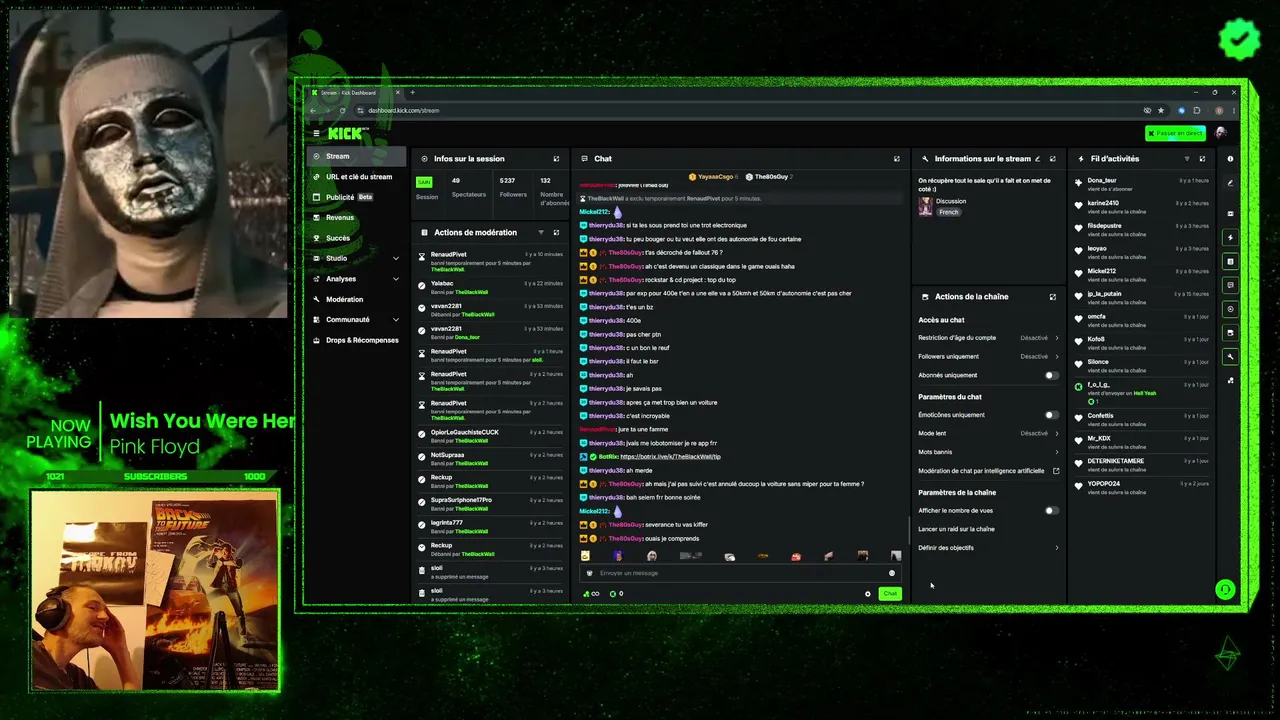Select Stream in the sidebar

[x=356, y=156]
